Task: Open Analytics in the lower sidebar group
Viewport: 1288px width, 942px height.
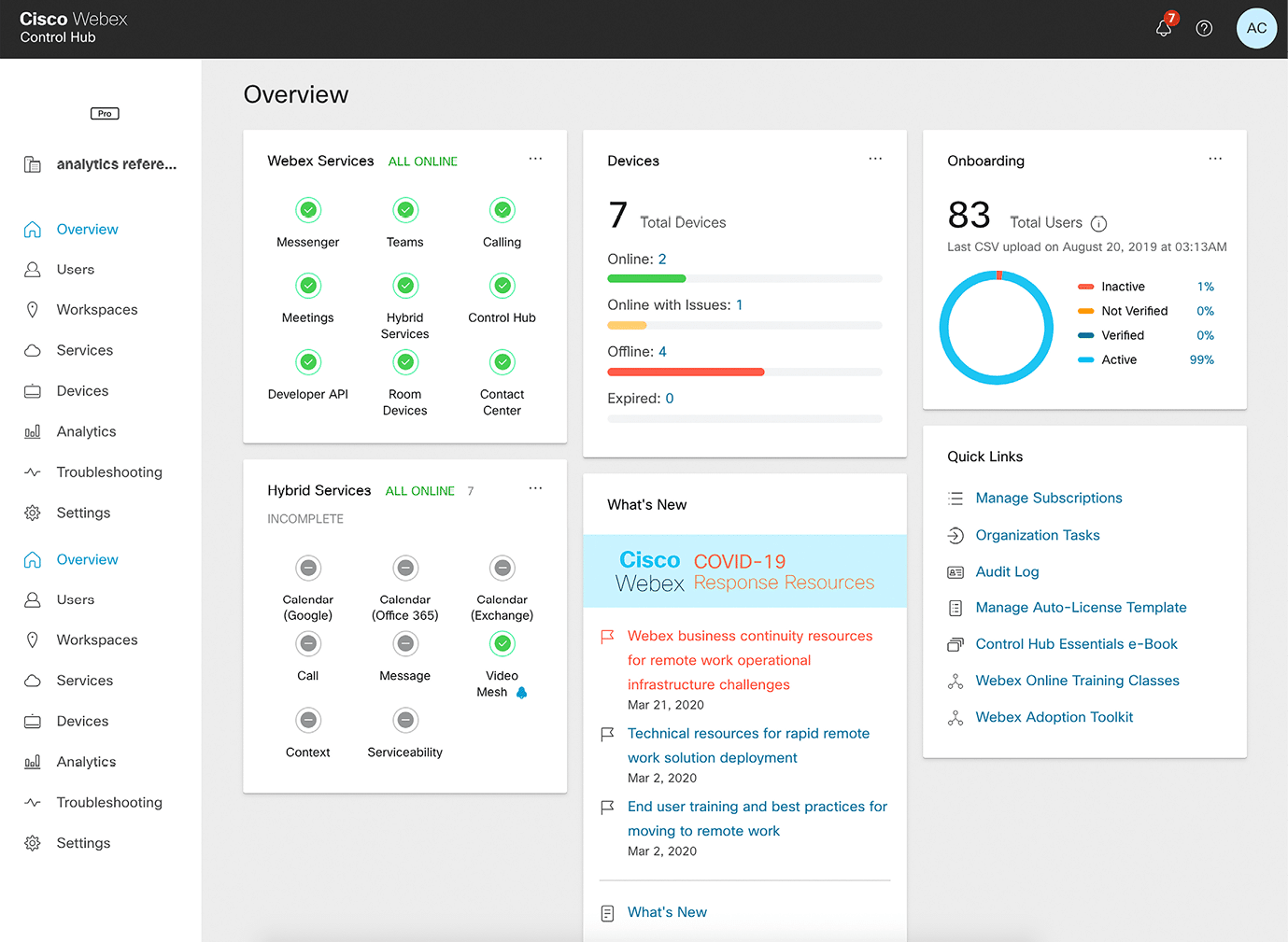Action: pos(86,762)
